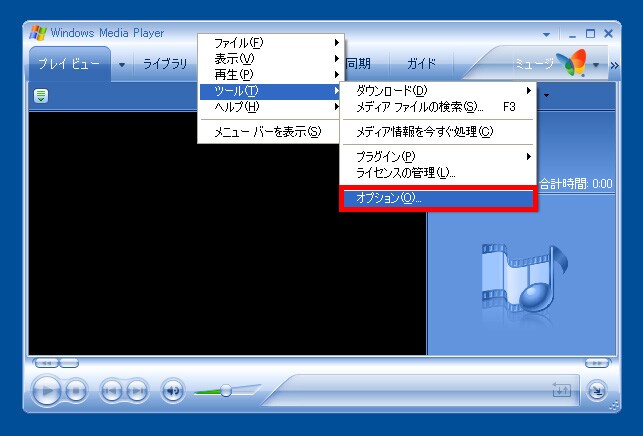Open the 表示(V) submenu
Image resolution: width=643 pixels, height=436 pixels.
click(271, 59)
